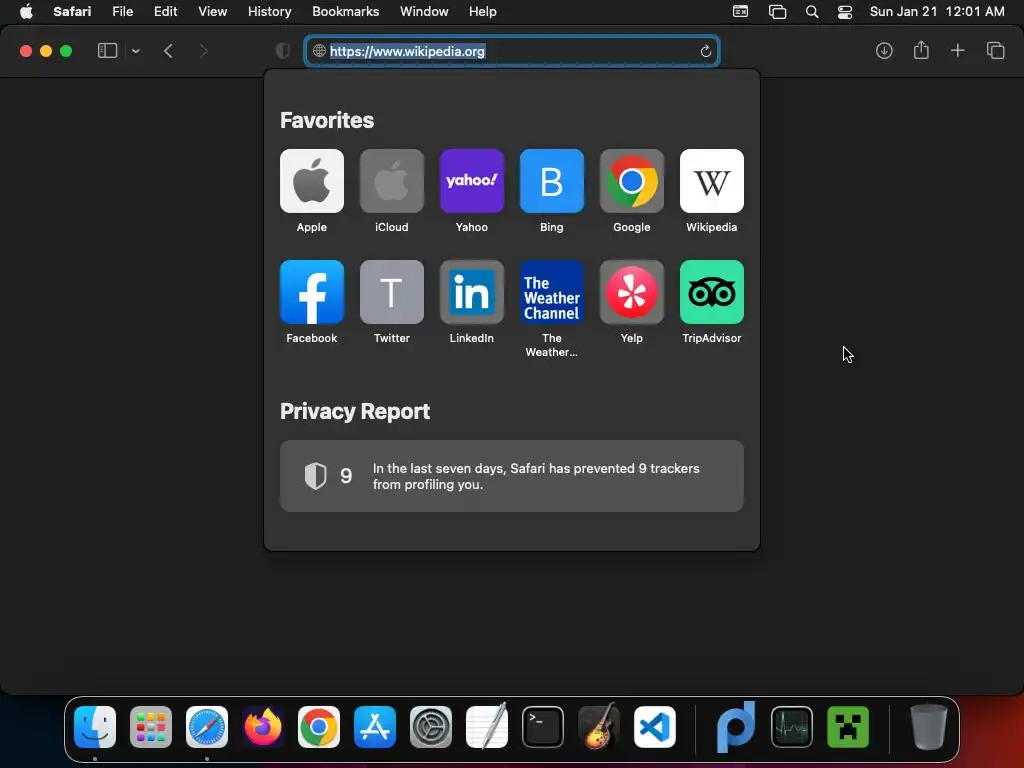Open the History menu
The height and width of the screenshot is (768, 1024).
pyautogui.click(x=269, y=12)
